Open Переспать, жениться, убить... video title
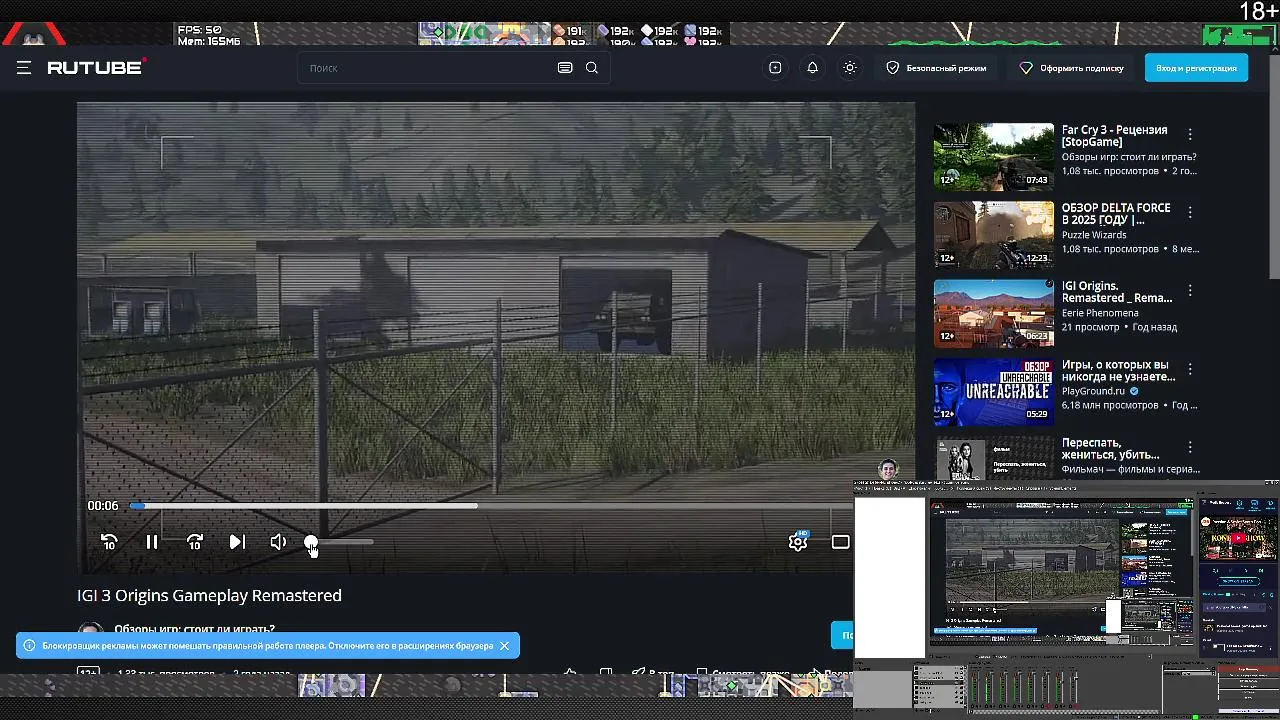 click(x=1111, y=448)
